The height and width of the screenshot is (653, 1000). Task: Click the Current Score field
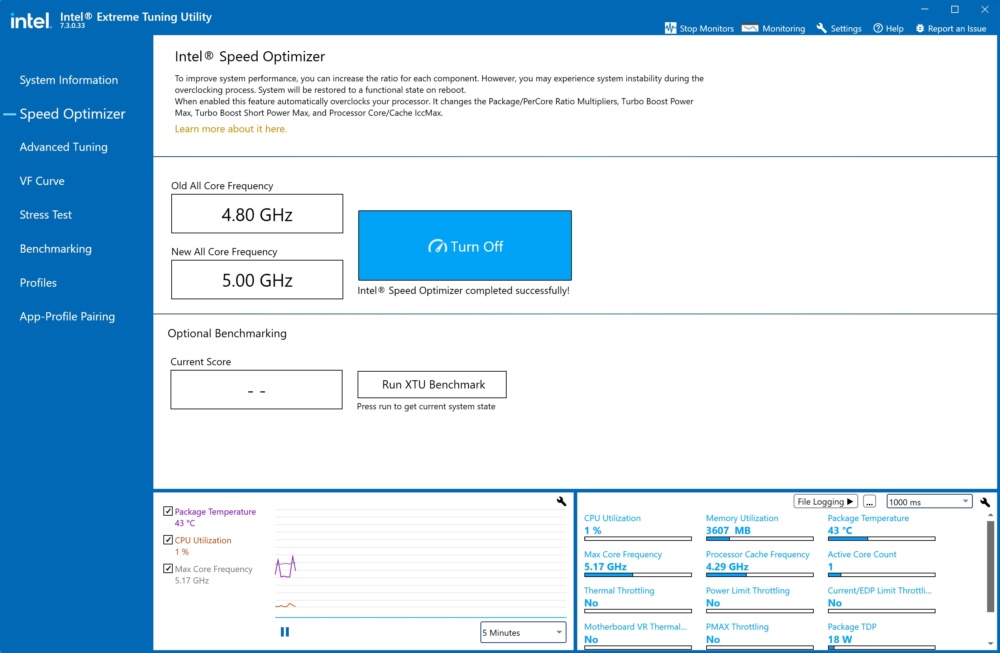pos(256,390)
